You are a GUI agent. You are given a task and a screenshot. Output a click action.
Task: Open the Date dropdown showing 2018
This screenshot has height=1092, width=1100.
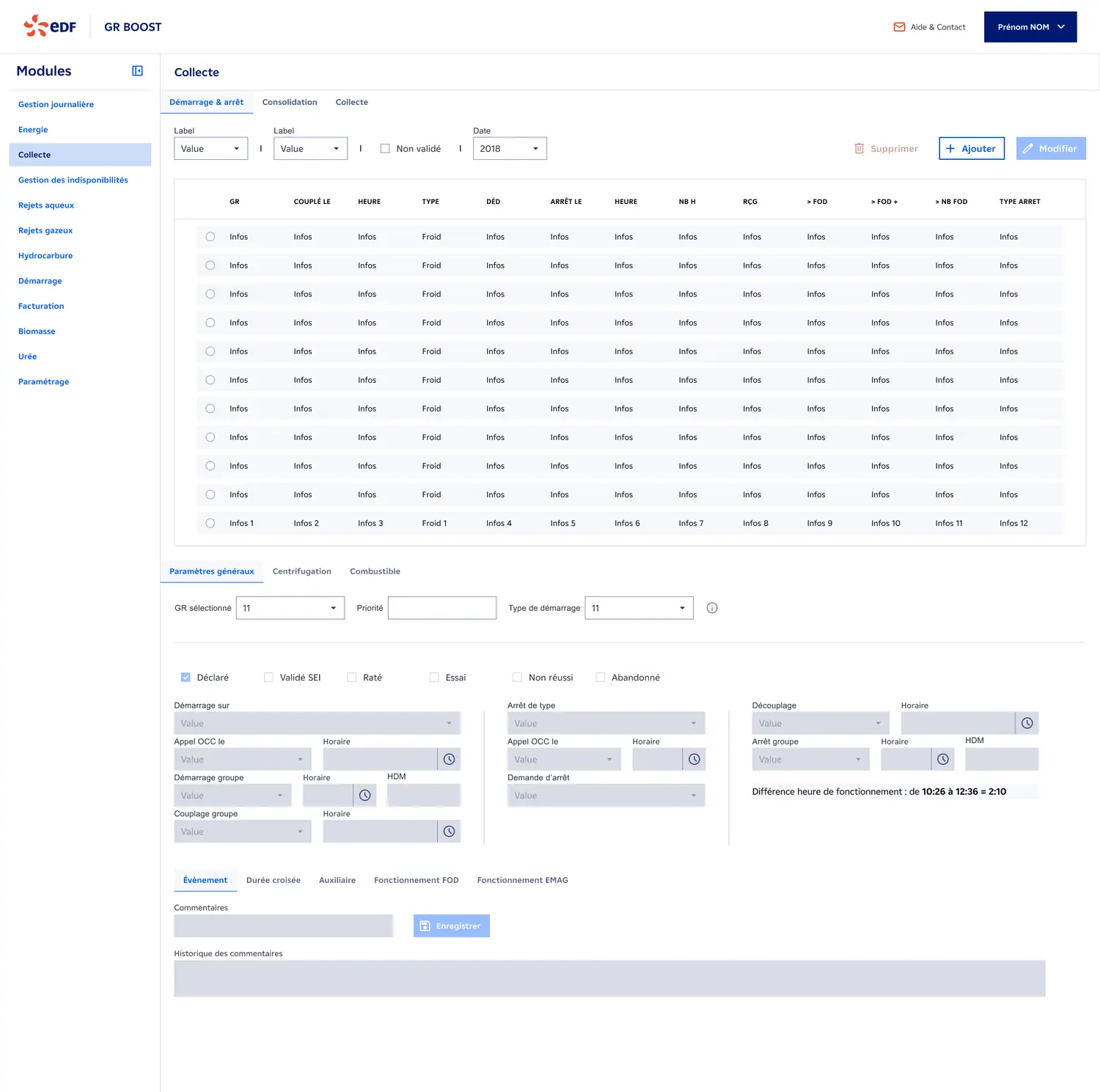pos(510,149)
